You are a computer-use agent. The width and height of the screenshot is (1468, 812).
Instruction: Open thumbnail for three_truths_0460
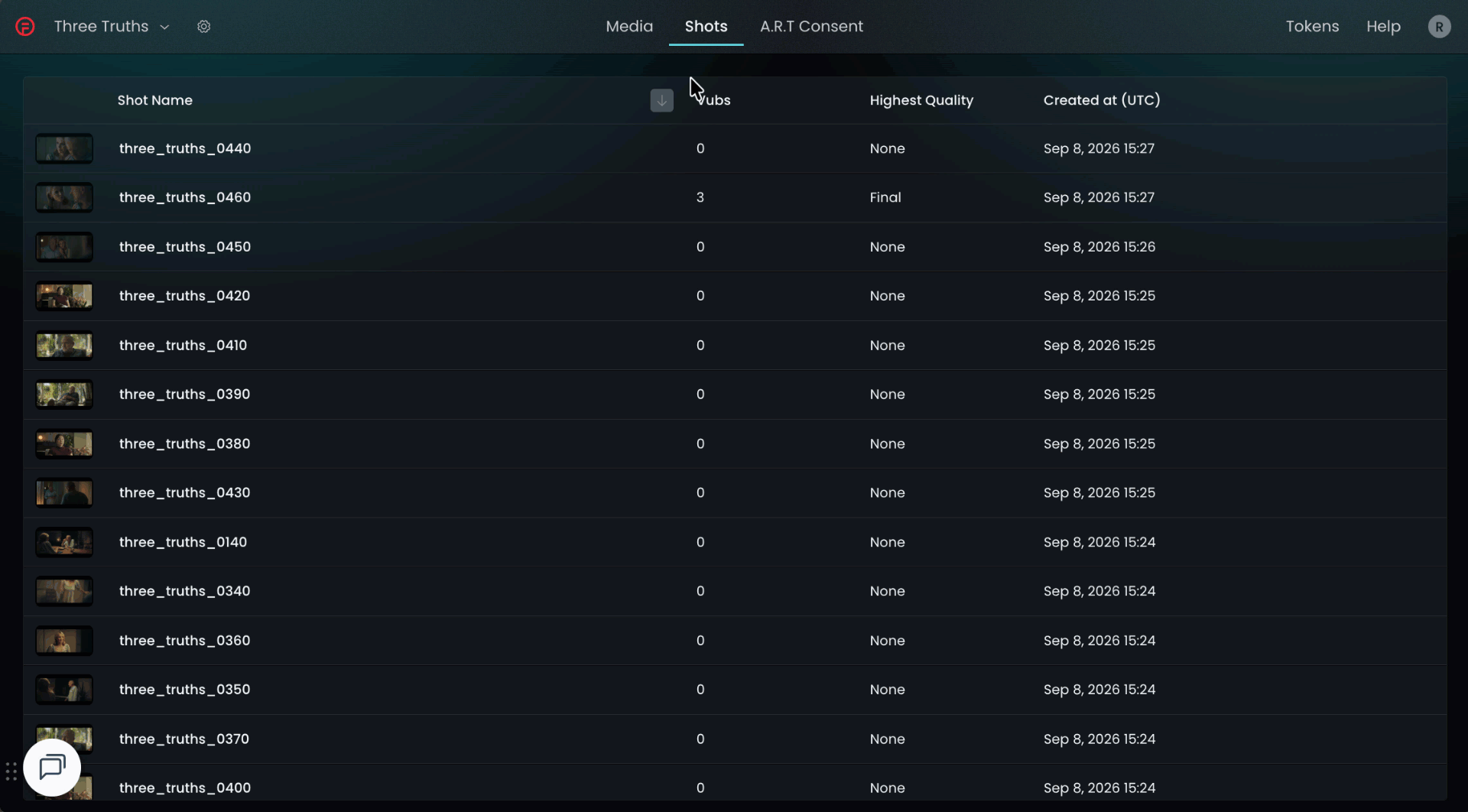coord(64,197)
